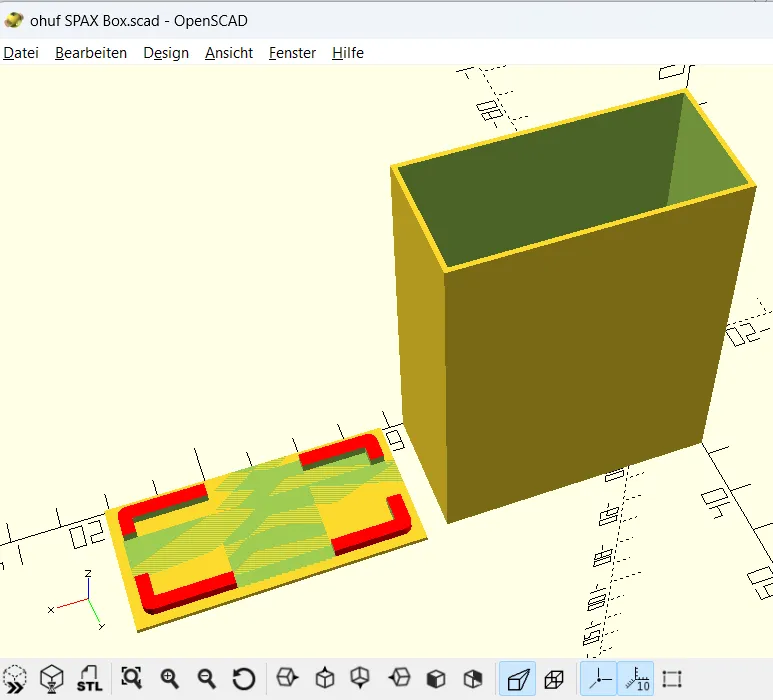Open the Bearbeiten menu

click(91, 53)
